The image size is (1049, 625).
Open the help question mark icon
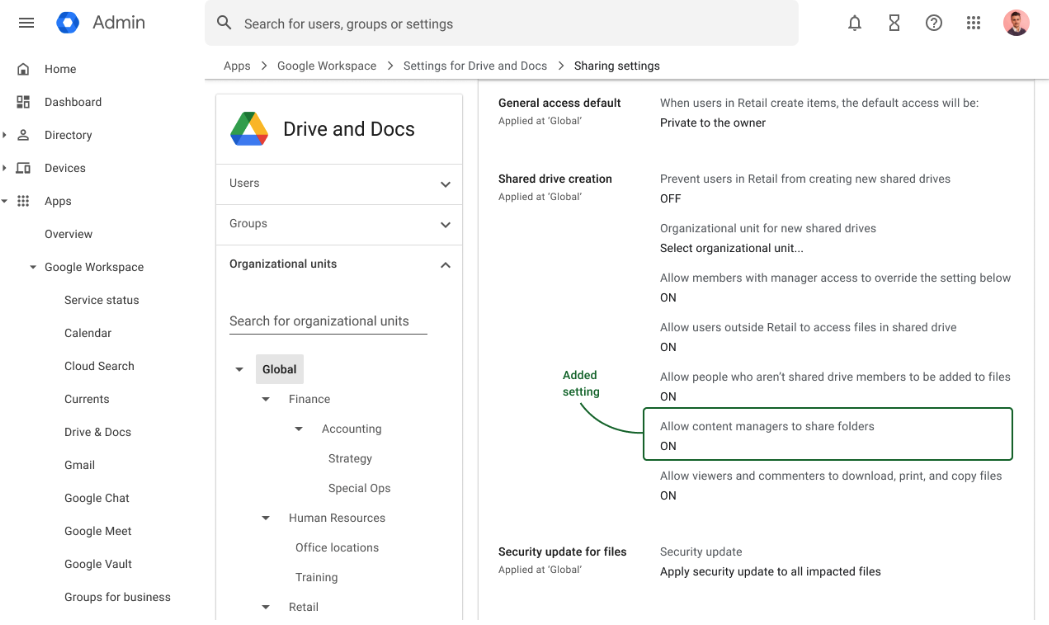point(933,23)
